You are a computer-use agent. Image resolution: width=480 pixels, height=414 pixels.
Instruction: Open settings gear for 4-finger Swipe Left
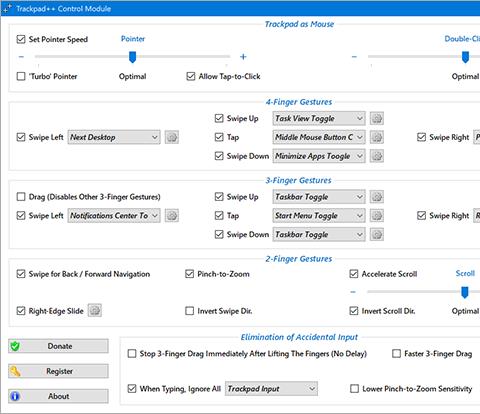172,137
